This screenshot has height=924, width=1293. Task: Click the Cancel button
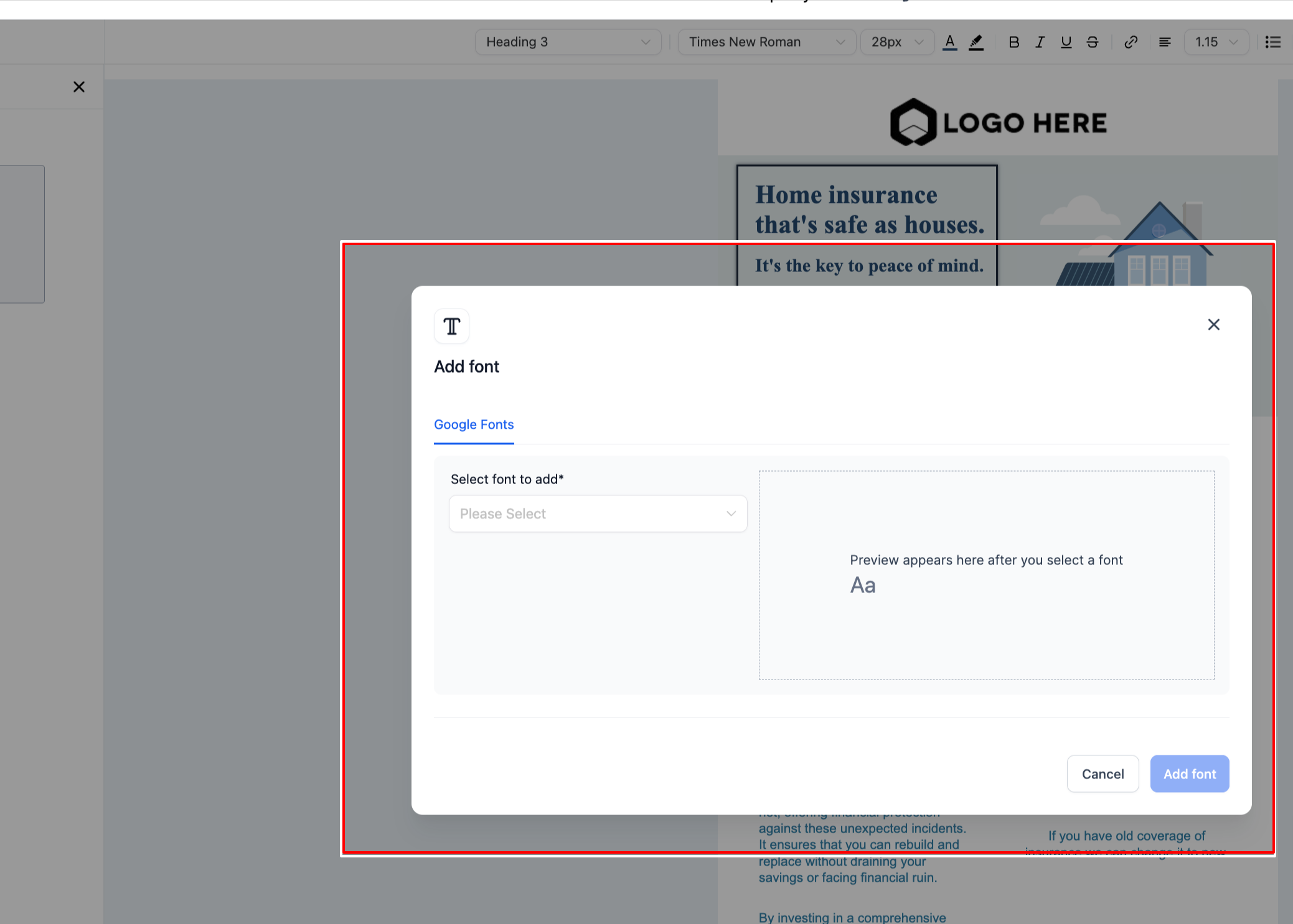pyautogui.click(x=1102, y=774)
